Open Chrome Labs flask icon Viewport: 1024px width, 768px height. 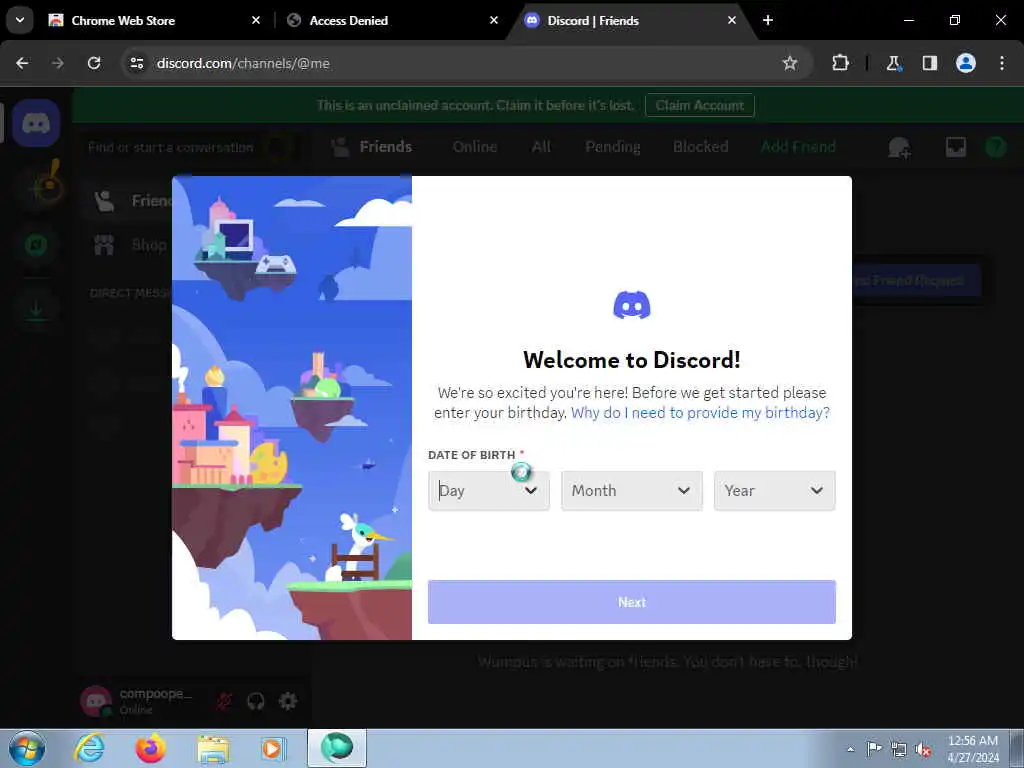(x=893, y=63)
